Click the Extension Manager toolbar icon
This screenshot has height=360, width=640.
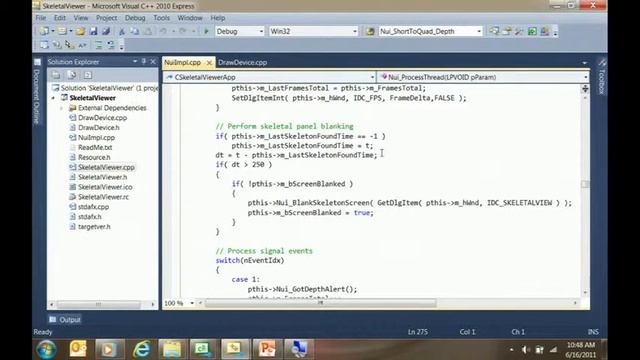click(545, 31)
